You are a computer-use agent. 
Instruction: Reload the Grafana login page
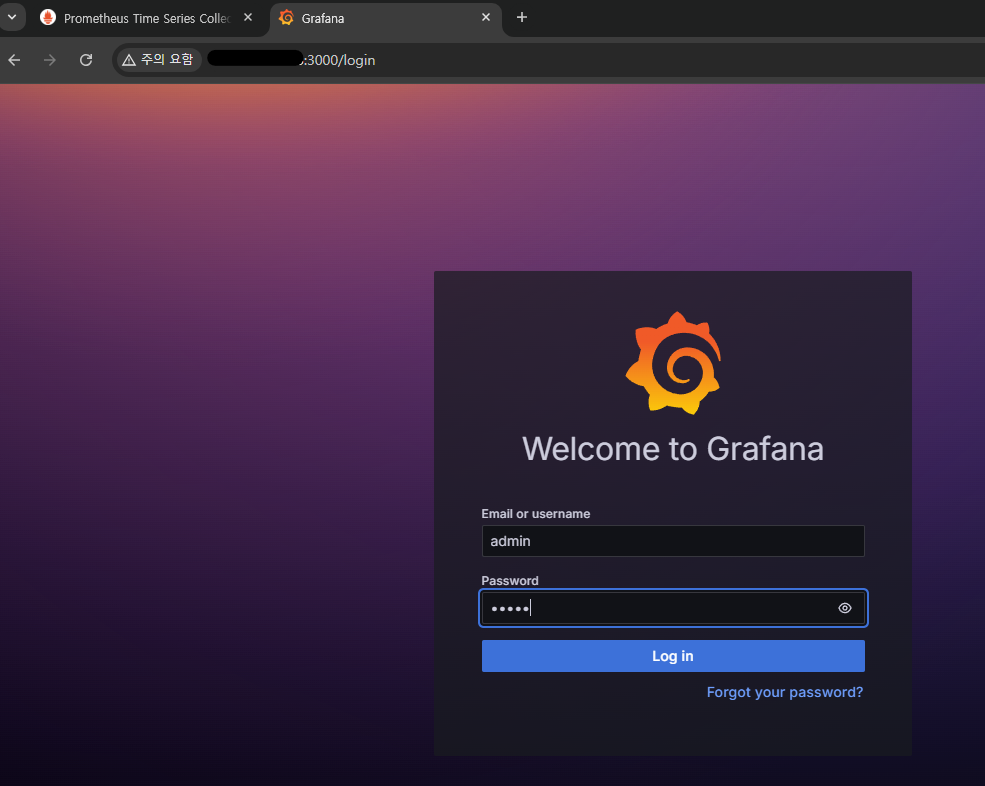coord(86,60)
